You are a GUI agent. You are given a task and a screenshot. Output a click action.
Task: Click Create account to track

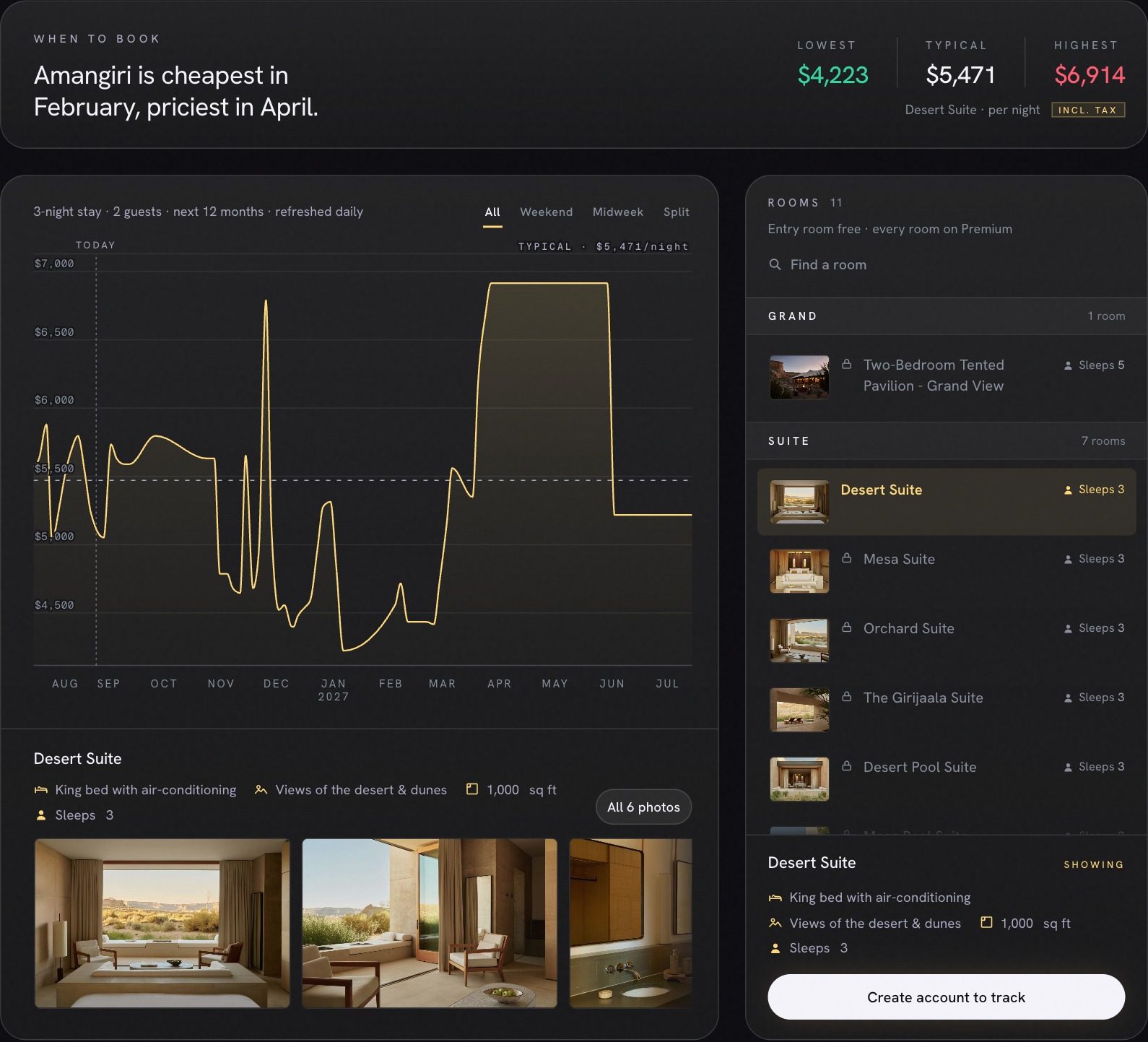point(946,997)
